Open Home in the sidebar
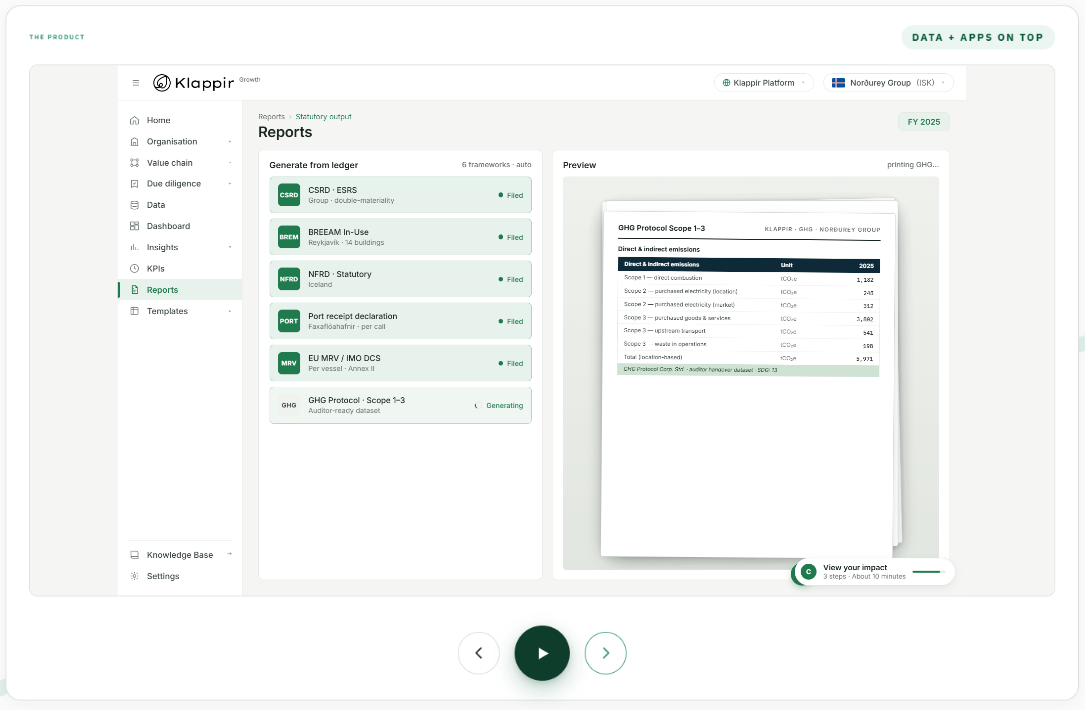 (180, 120)
